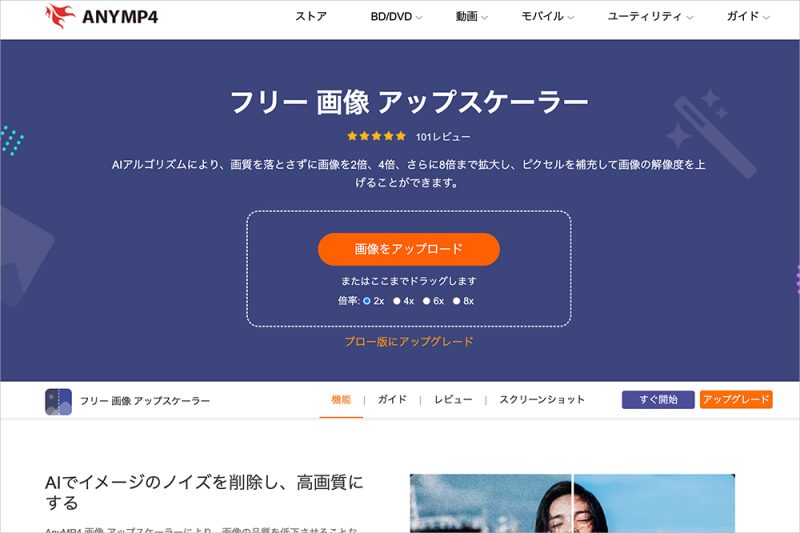Expand the ガイド dropdown in top navigation
800x533 pixels.
pos(748,17)
